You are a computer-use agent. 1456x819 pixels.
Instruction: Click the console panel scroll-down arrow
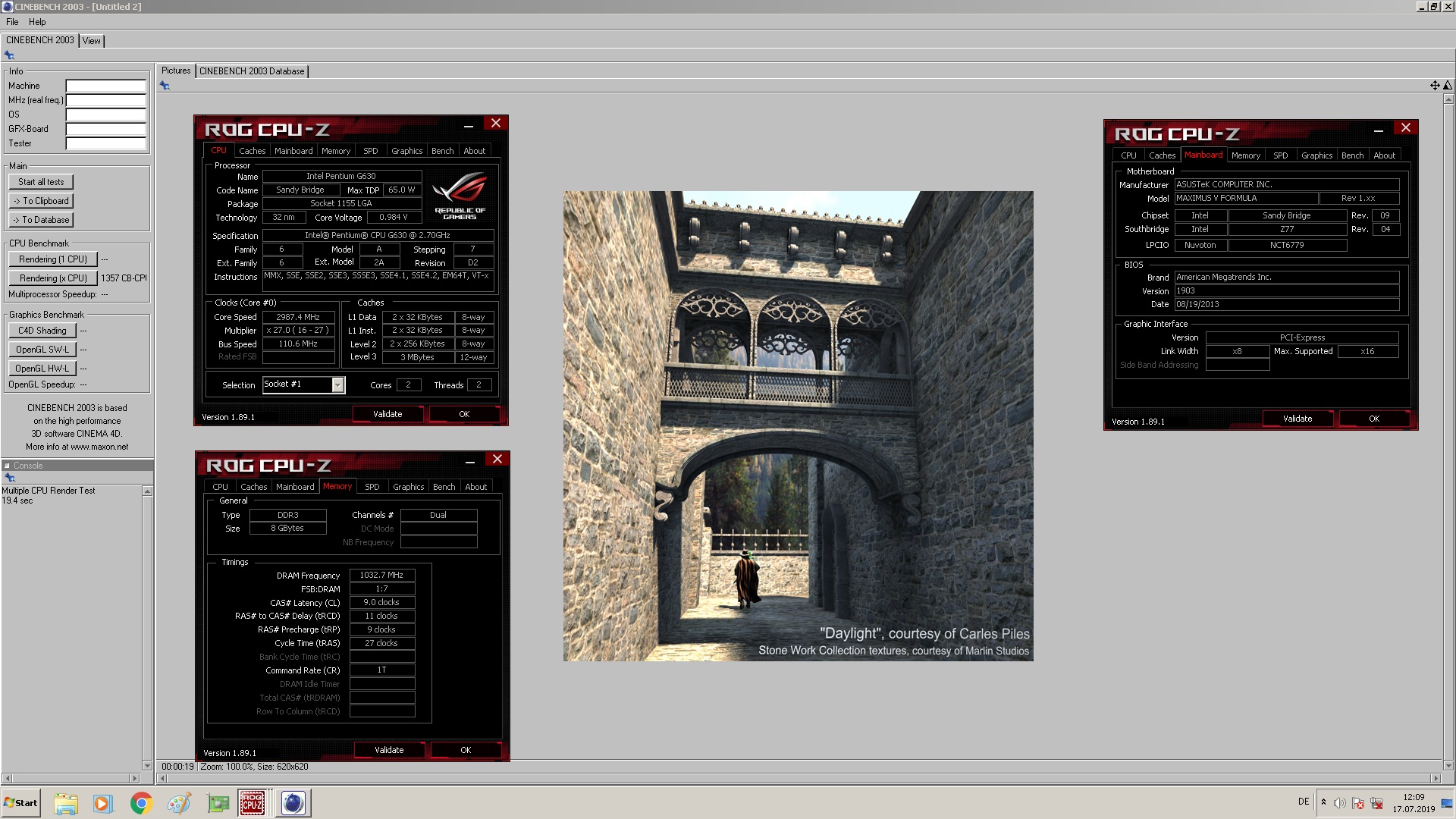pyautogui.click(x=147, y=766)
